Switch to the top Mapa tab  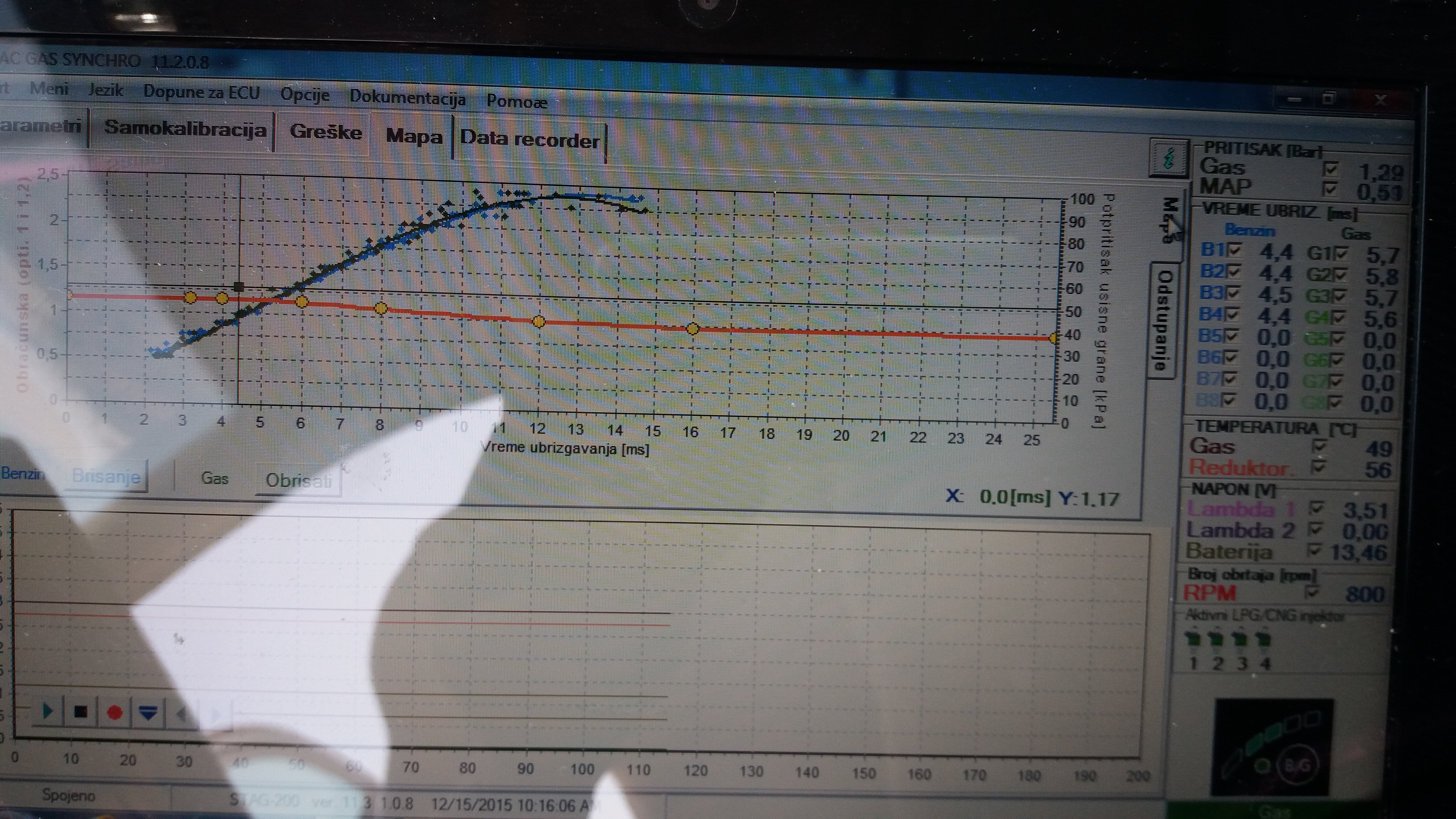click(414, 137)
